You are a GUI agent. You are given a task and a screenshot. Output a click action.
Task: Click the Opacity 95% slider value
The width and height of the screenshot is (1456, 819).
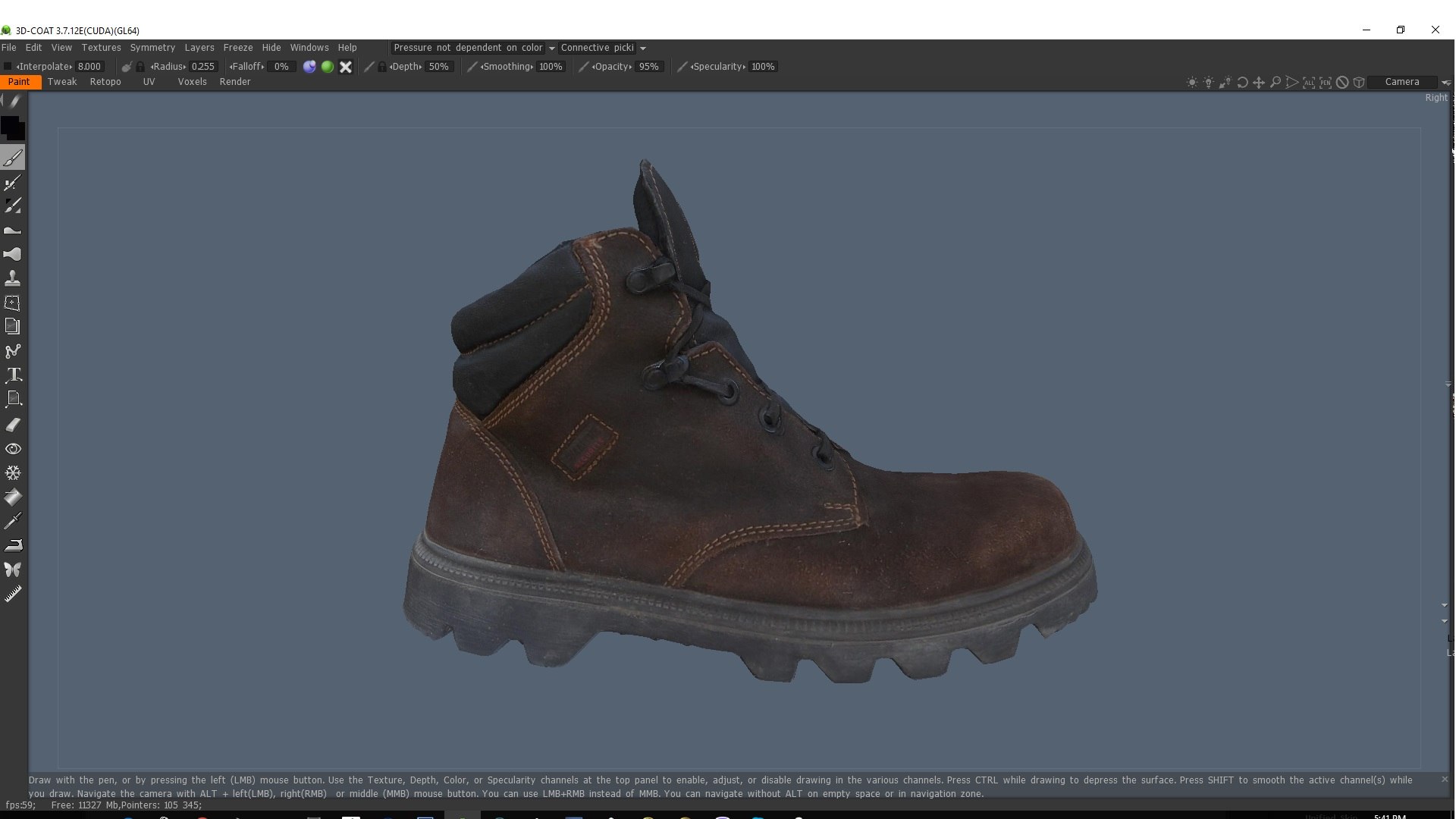pos(649,67)
